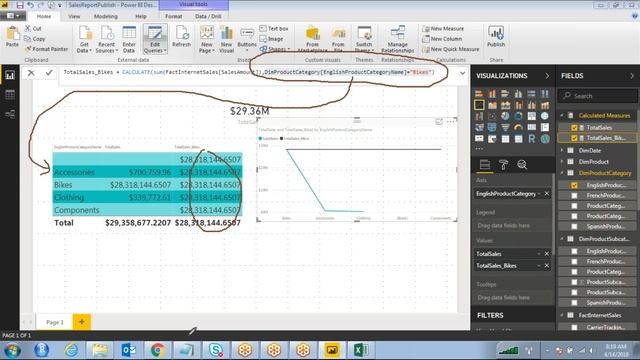Save the file via quick access icon
This screenshot has height=360, width=640.
click(x=20, y=5)
